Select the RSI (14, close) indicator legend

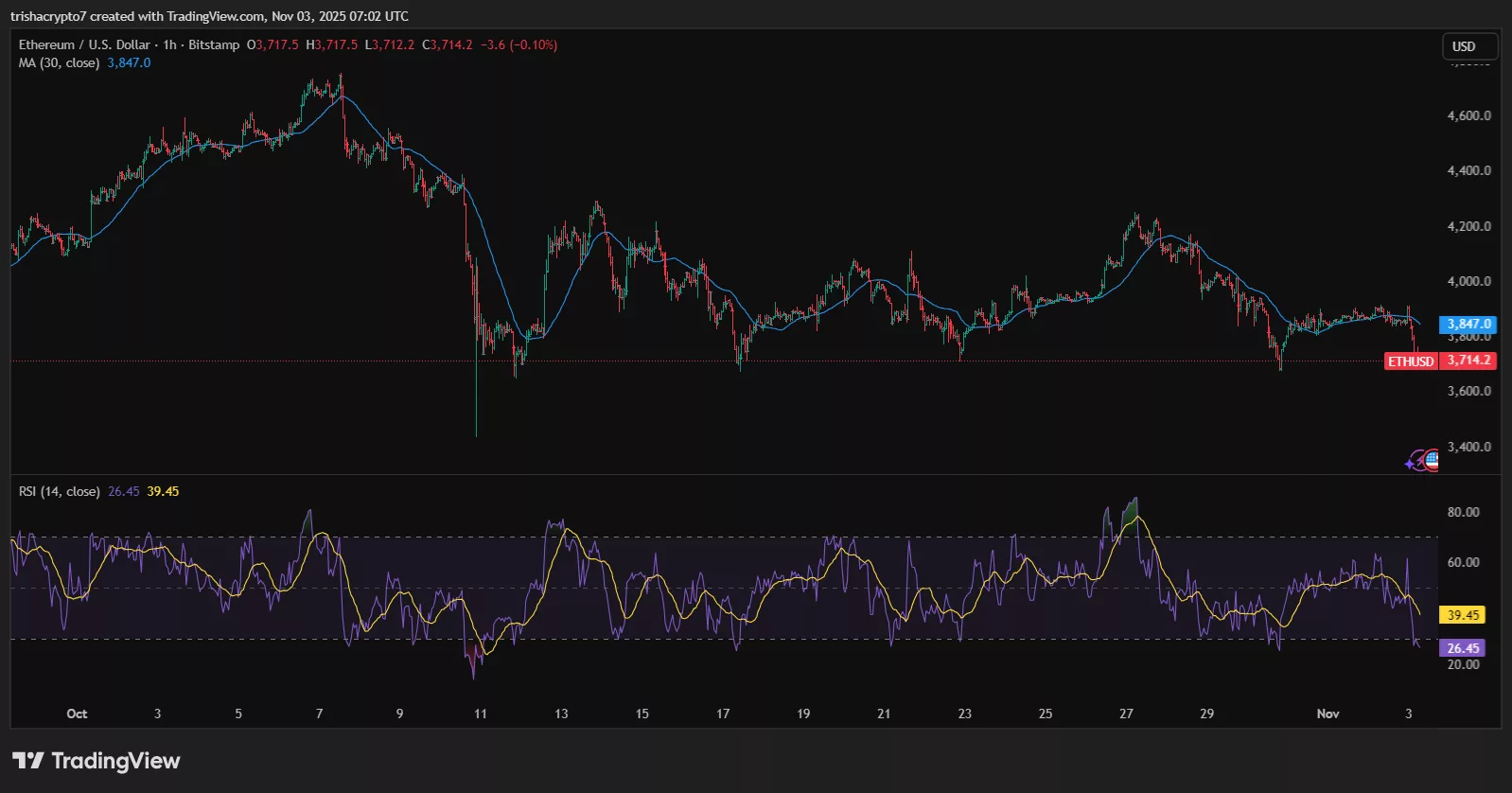click(x=59, y=491)
